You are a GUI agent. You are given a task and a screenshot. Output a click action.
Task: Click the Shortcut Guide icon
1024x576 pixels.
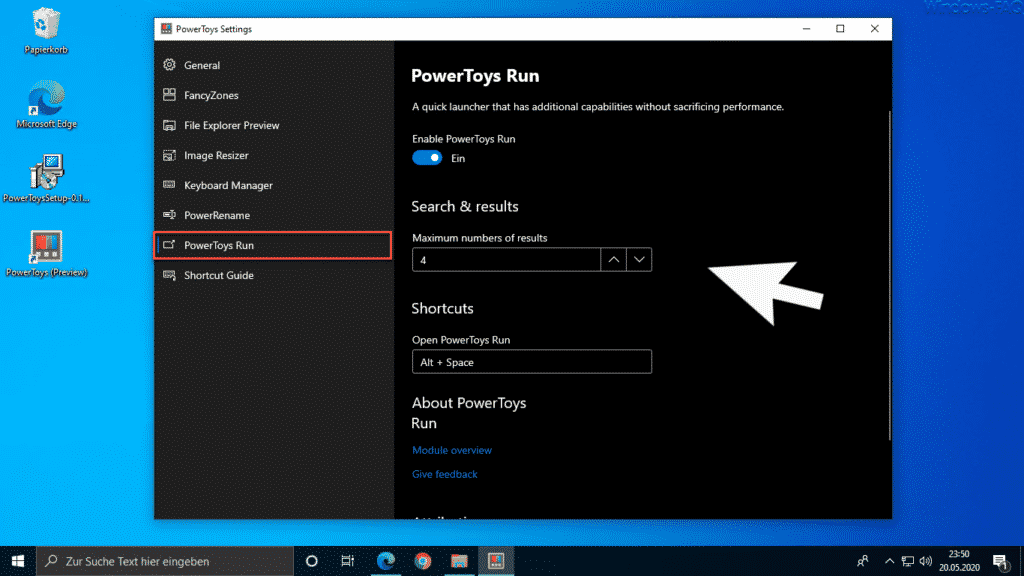[170, 275]
